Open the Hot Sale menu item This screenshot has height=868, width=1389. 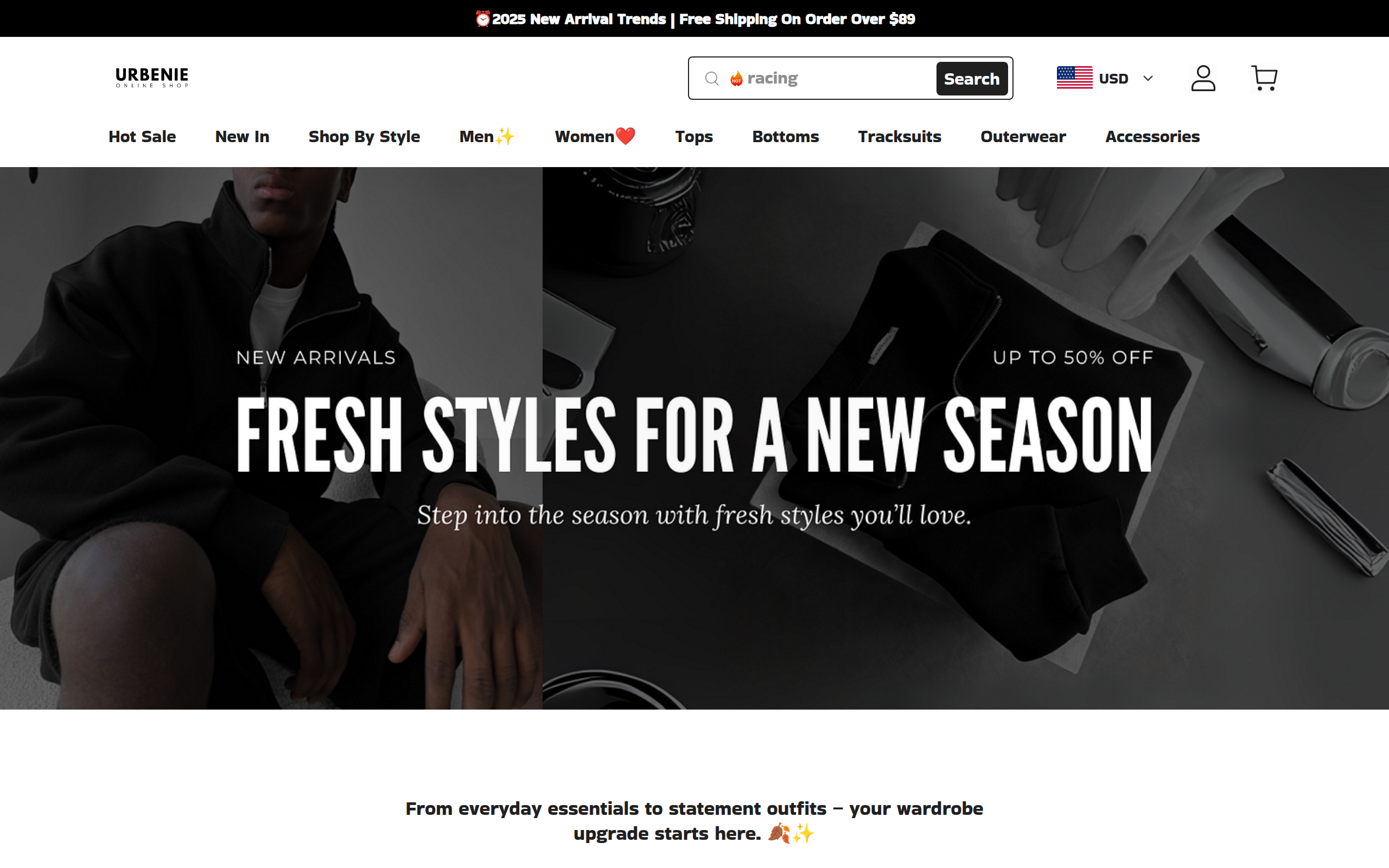[x=142, y=137]
